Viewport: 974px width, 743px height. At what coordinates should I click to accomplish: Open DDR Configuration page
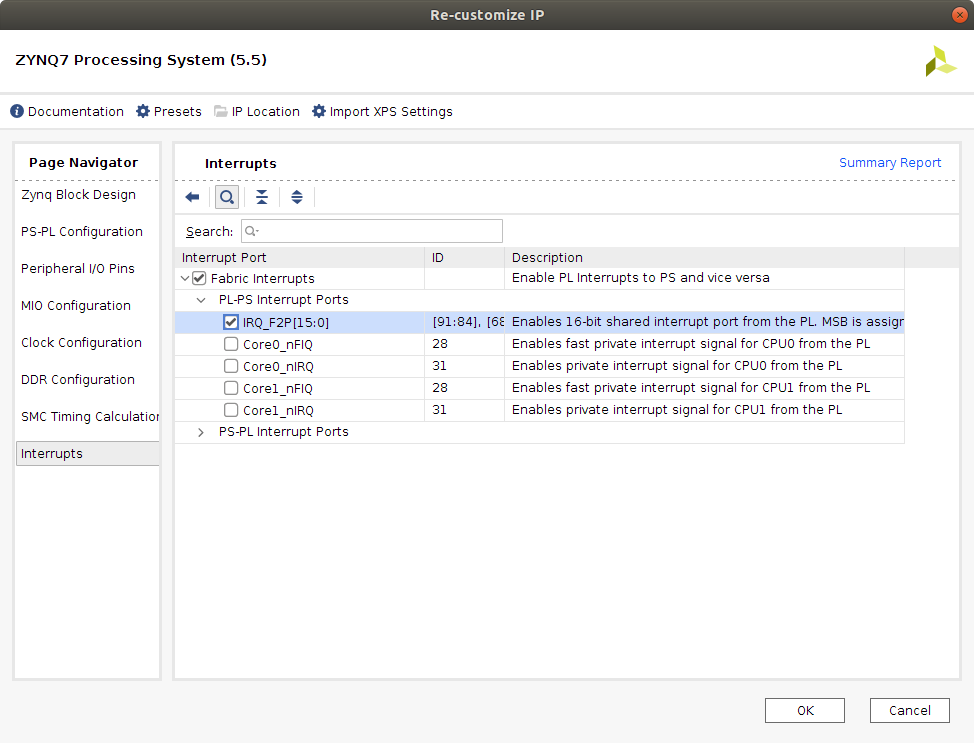(78, 380)
